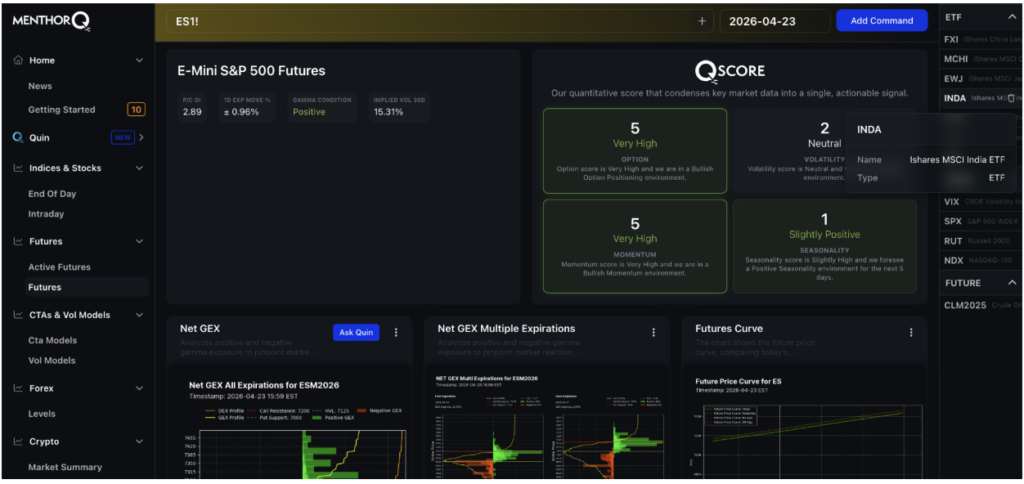Image resolution: width=1024 pixels, height=484 pixels.
Task: Select the Option score card
Action: (x=635, y=151)
